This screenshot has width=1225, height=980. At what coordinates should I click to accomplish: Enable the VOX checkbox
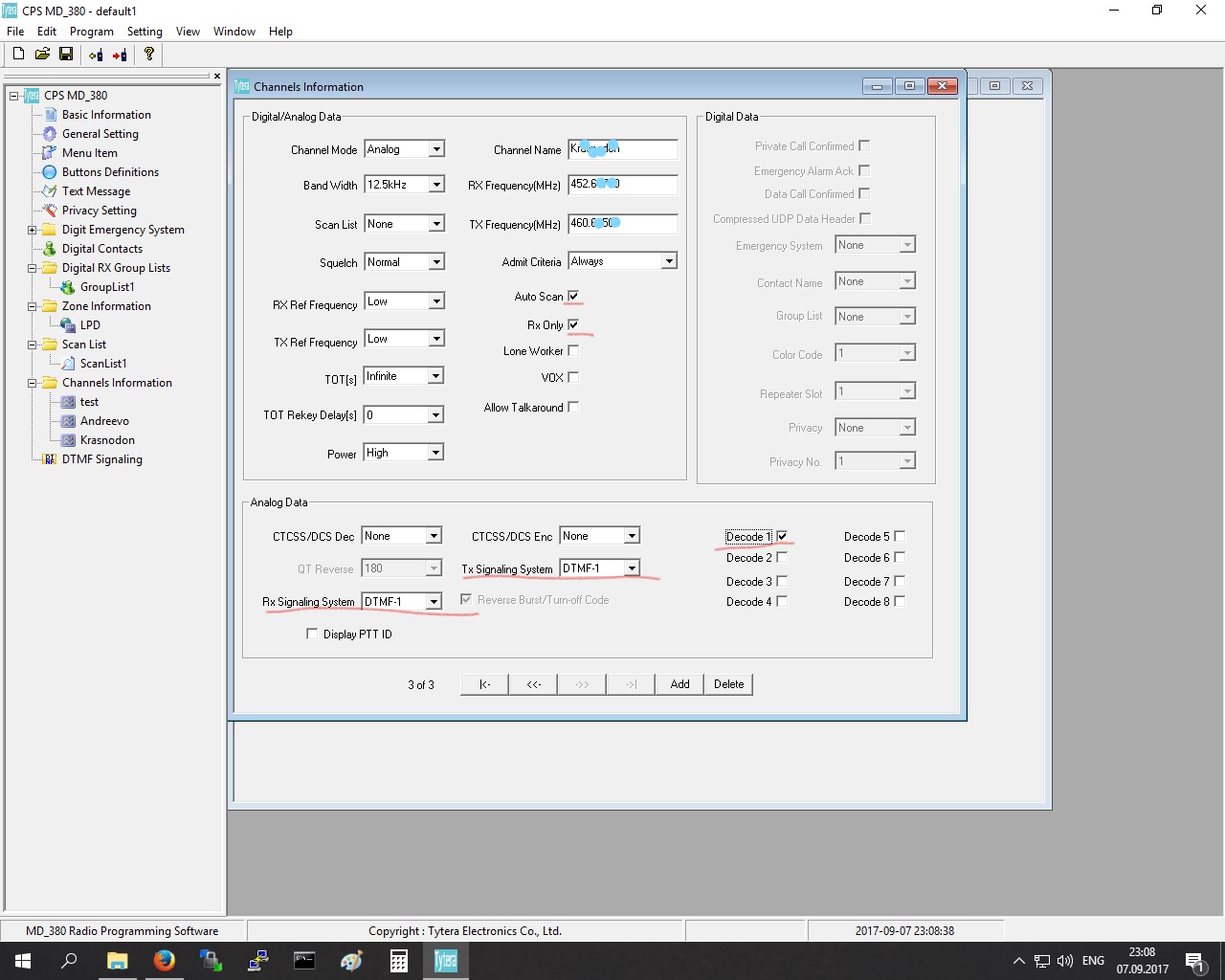click(x=573, y=378)
